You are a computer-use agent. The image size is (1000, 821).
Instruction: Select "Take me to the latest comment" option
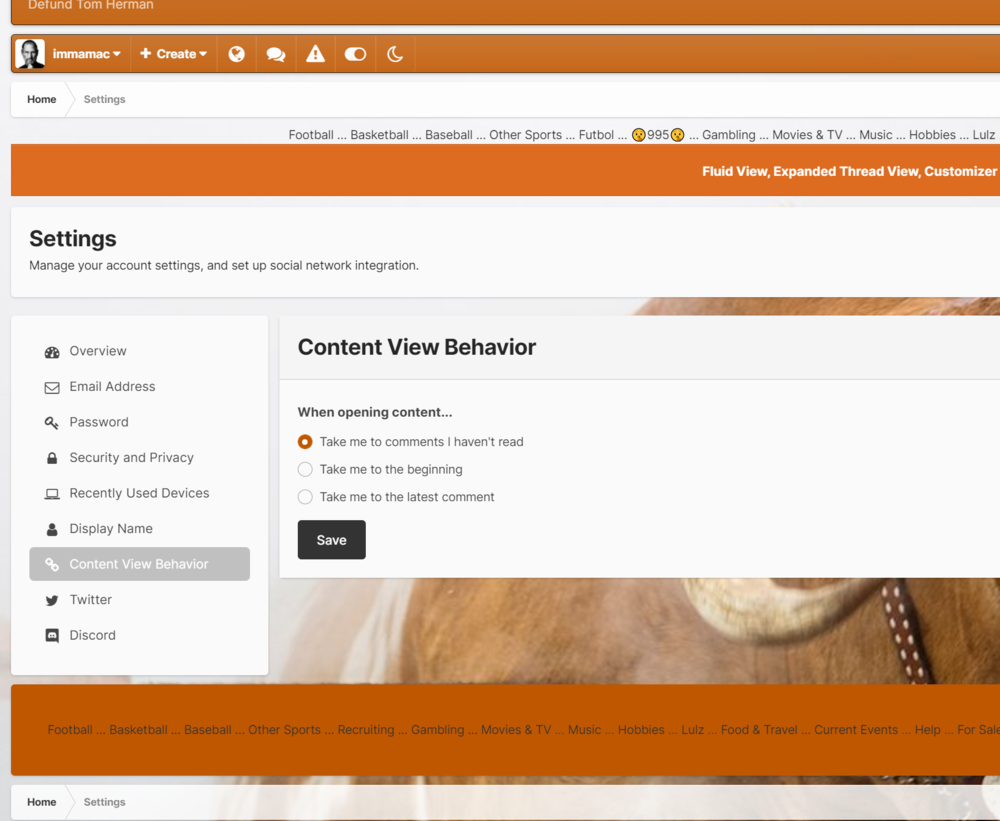(x=305, y=497)
